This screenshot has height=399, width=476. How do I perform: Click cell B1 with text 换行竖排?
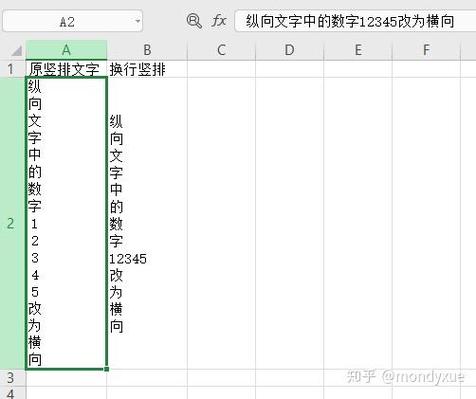(x=147, y=69)
